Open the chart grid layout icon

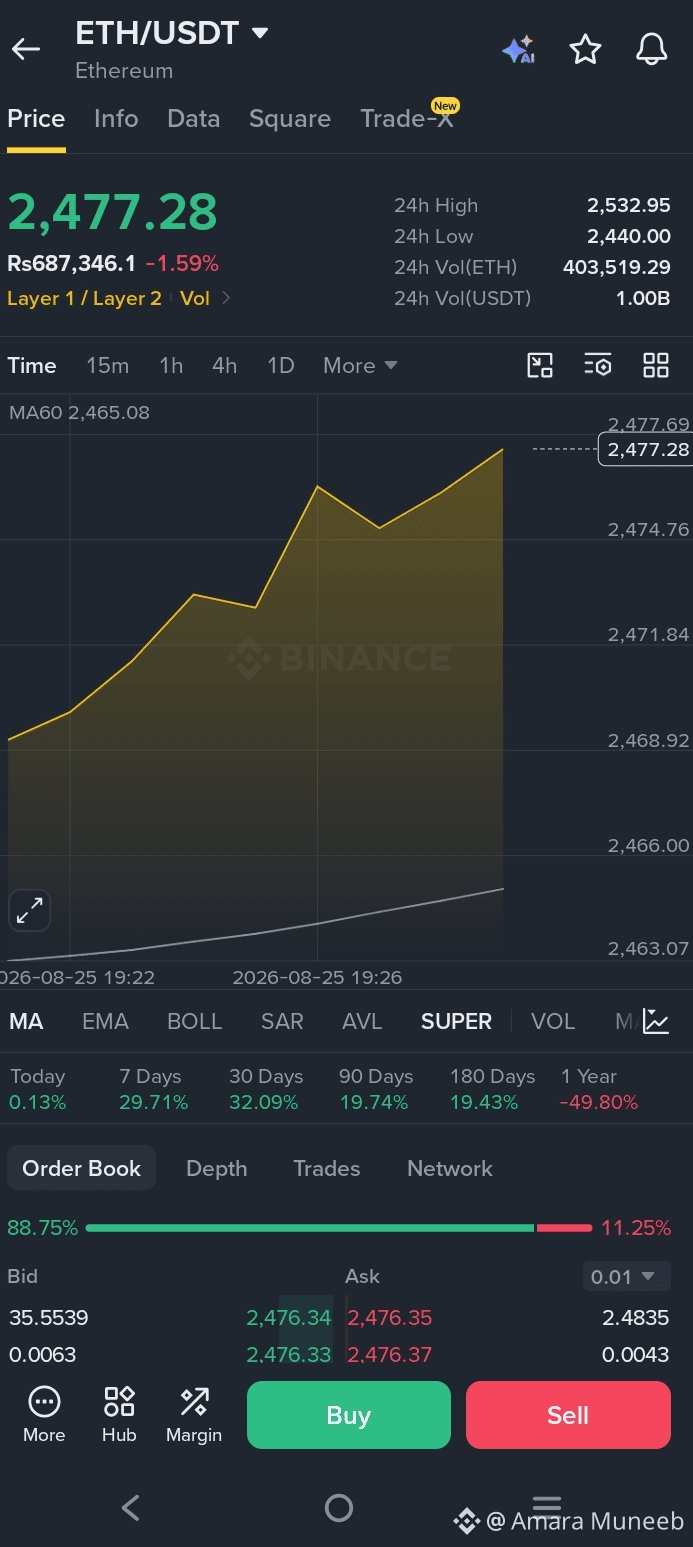pos(656,365)
